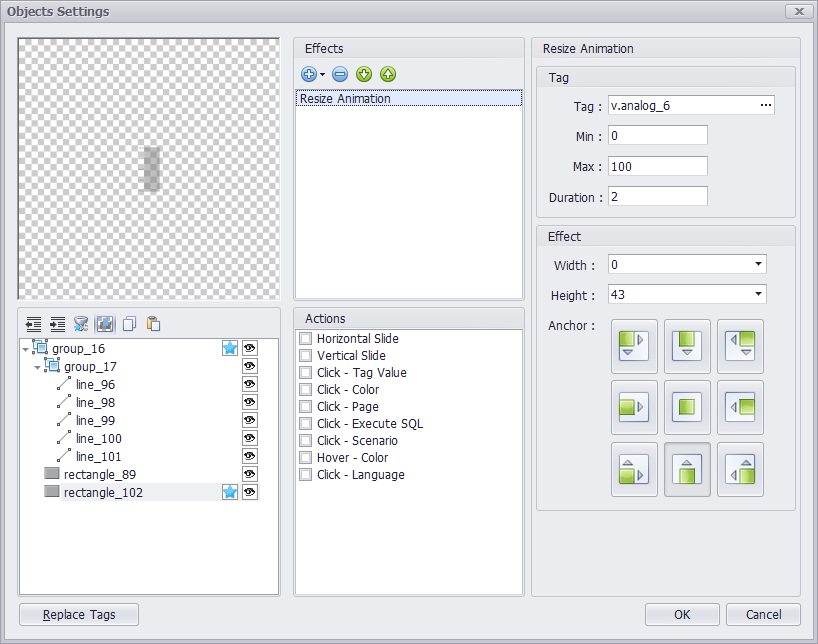Toggle the visibility of rectangle_89
Image resolution: width=818 pixels, height=644 pixels.
[249, 474]
